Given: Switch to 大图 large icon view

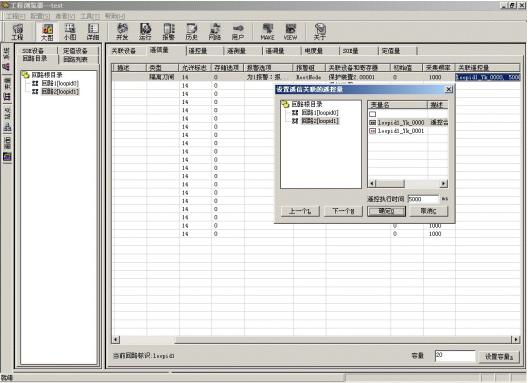Looking at the screenshot, I should click(47, 32).
